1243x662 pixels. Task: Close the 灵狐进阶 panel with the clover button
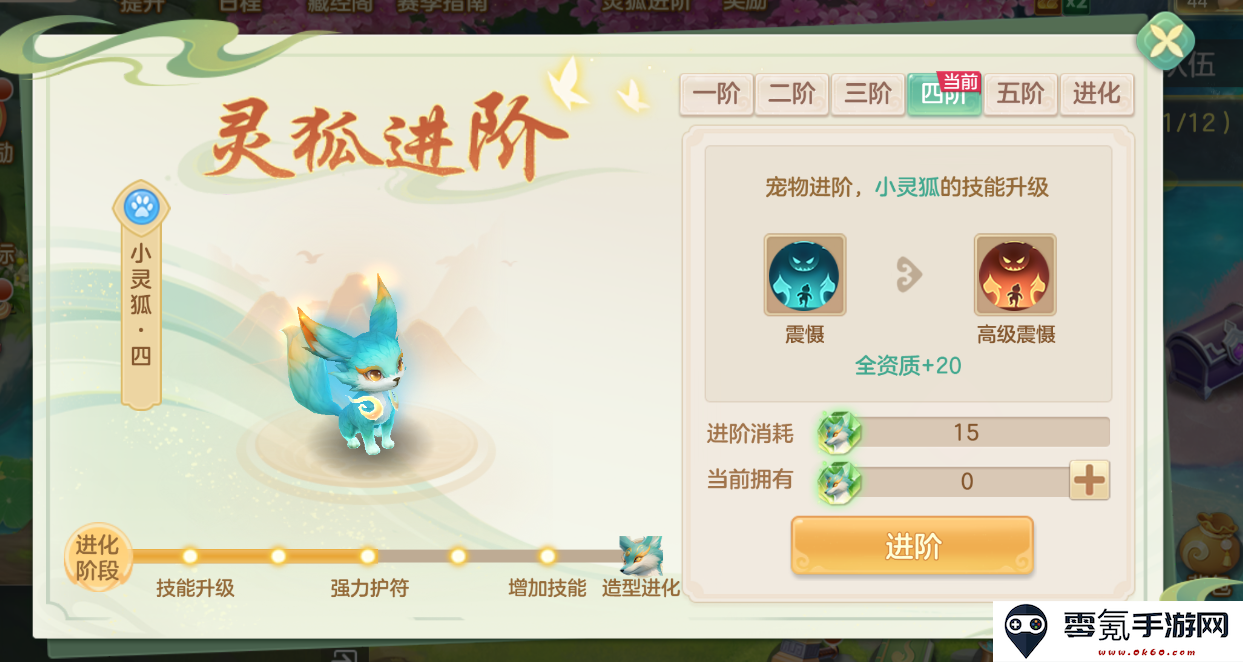coord(1165,42)
